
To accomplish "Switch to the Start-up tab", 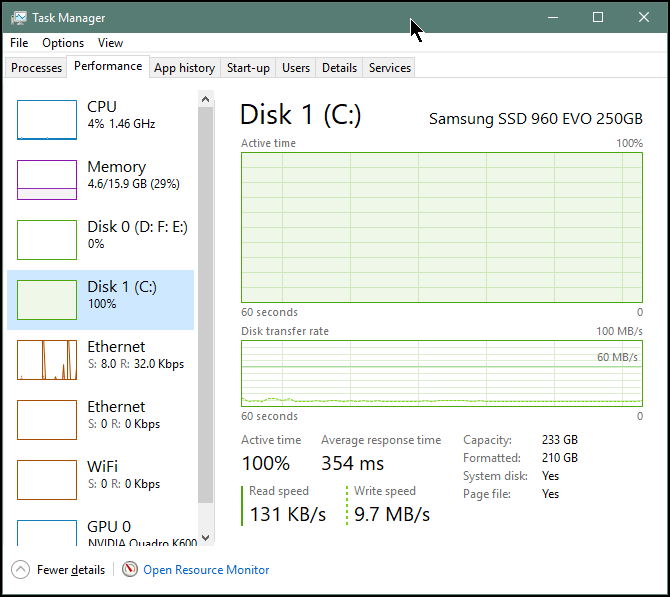I will click(248, 68).
